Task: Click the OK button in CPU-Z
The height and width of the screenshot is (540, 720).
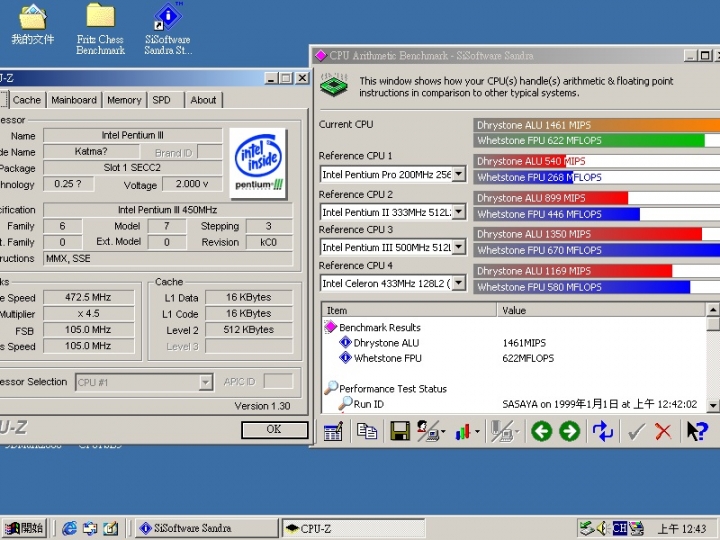Action: 274,429
